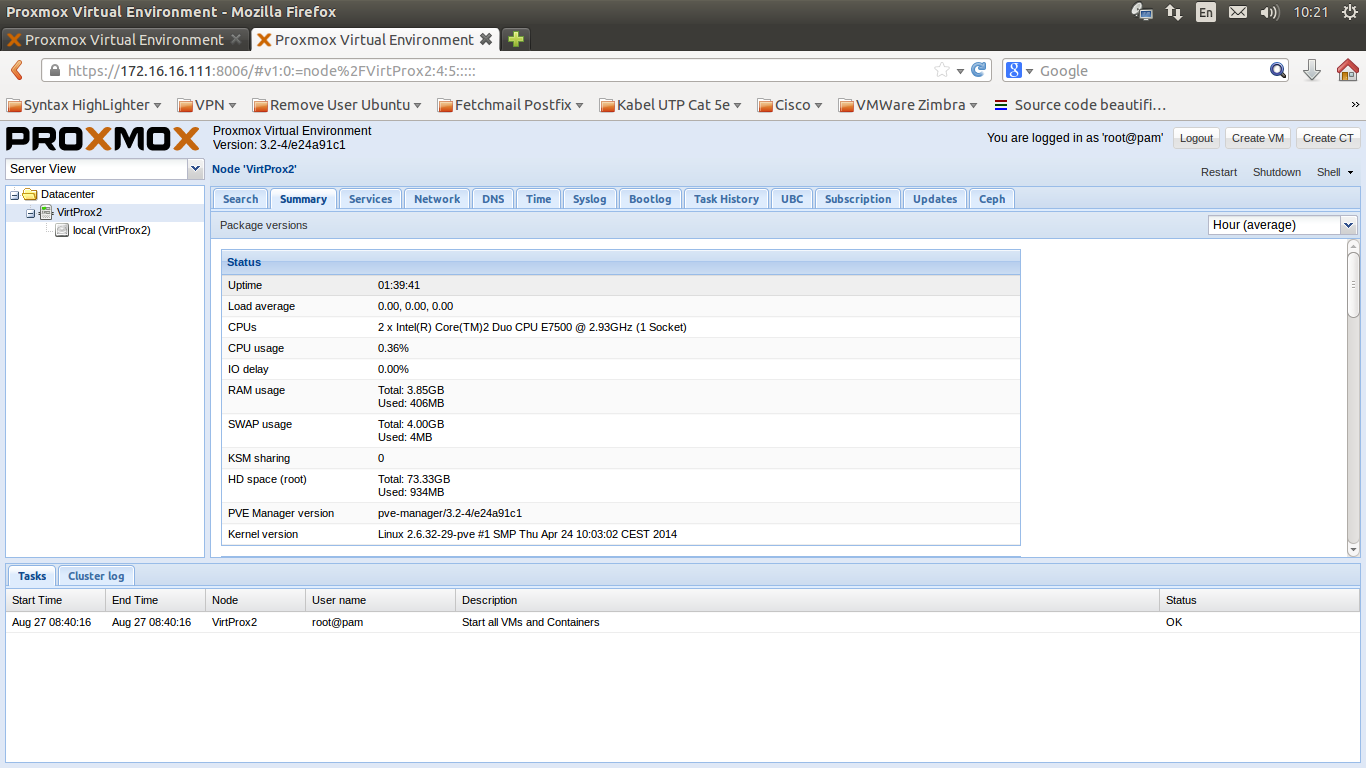Select the 'Start all VMs and Containers' task row
This screenshot has height=768, width=1366.
pos(683,622)
